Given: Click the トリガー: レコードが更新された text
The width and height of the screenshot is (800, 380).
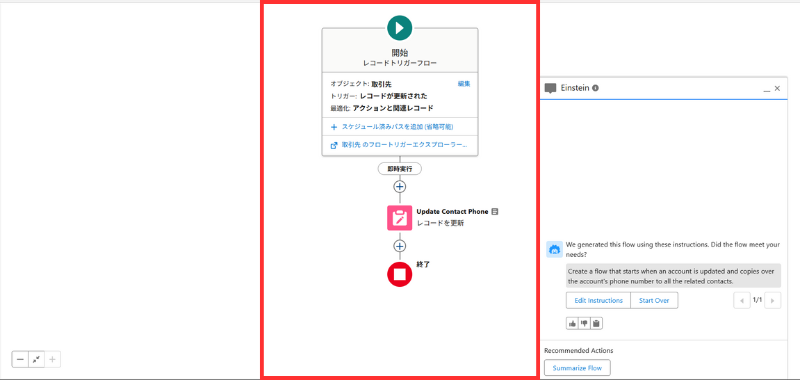Looking at the screenshot, I should click(379, 96).
